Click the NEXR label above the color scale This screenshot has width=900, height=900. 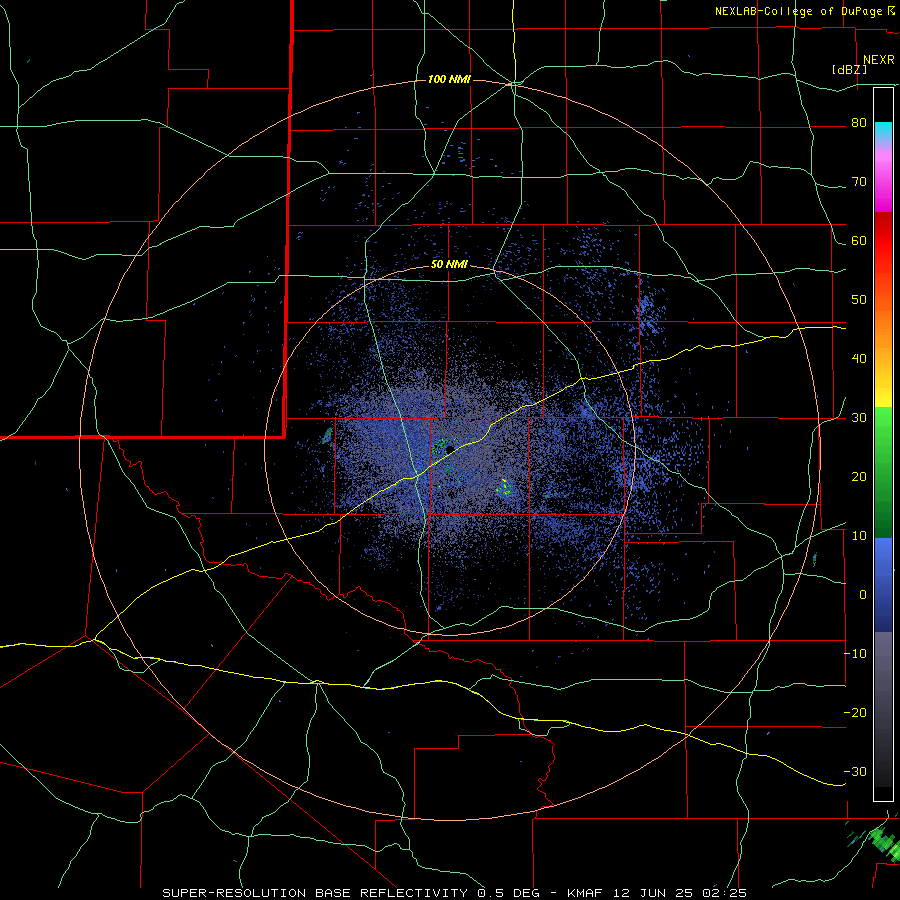click(879, 60)
